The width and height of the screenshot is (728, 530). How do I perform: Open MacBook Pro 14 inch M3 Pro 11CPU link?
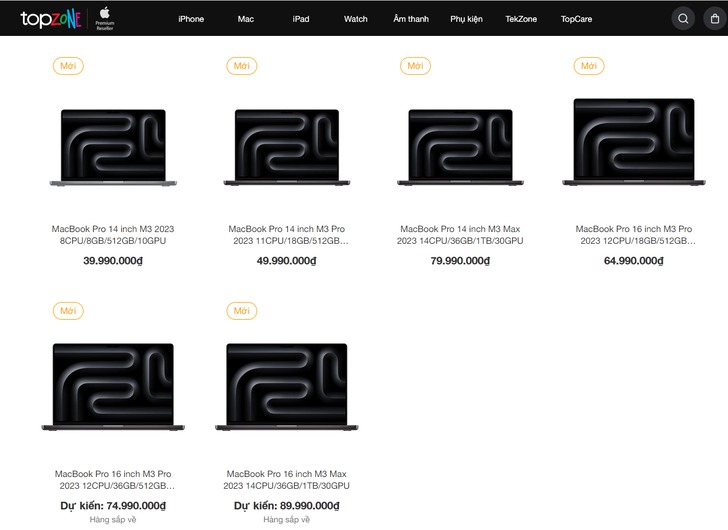[287, 235]
